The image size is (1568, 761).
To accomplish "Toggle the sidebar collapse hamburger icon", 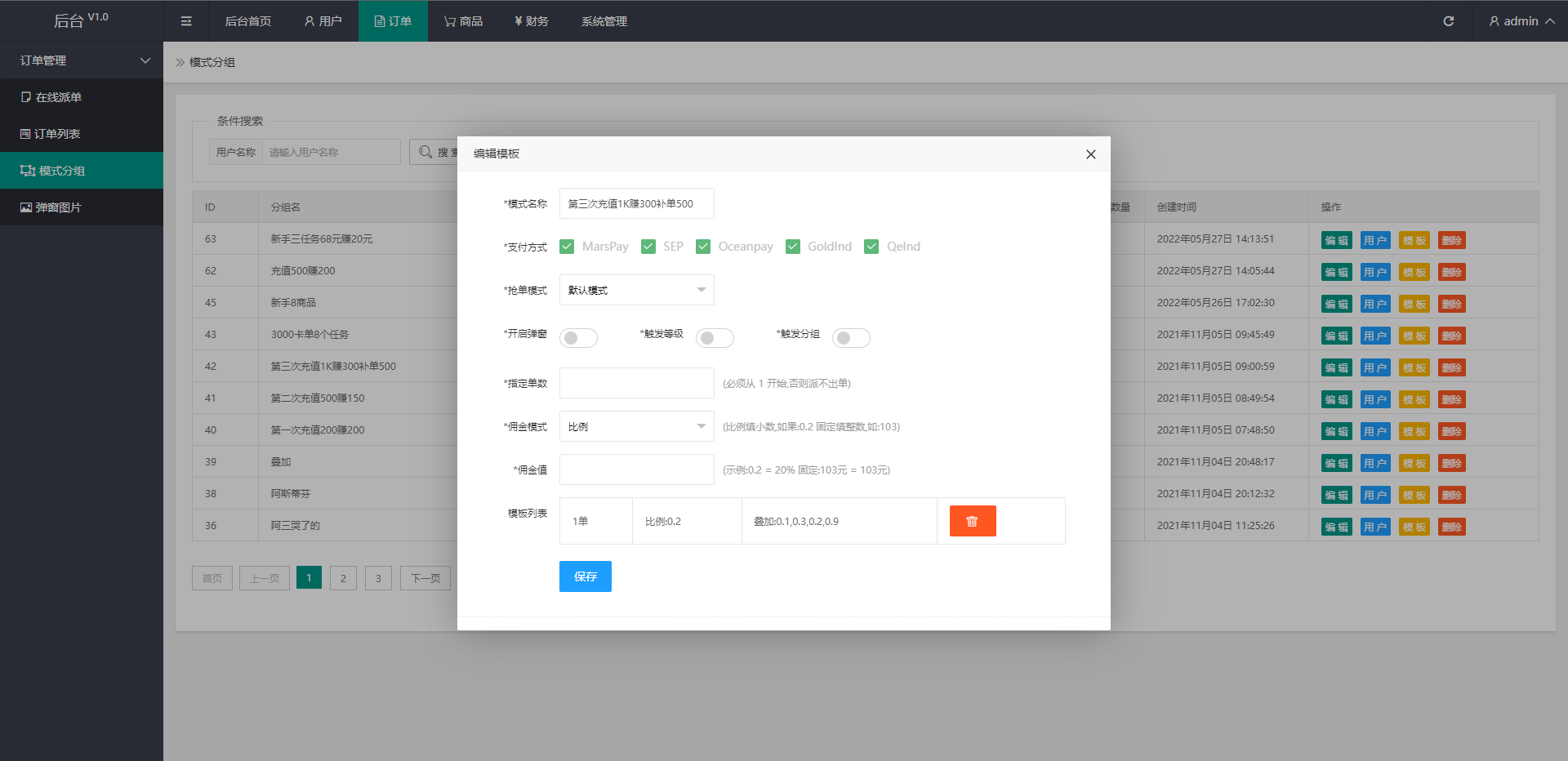I will [186, 21].
